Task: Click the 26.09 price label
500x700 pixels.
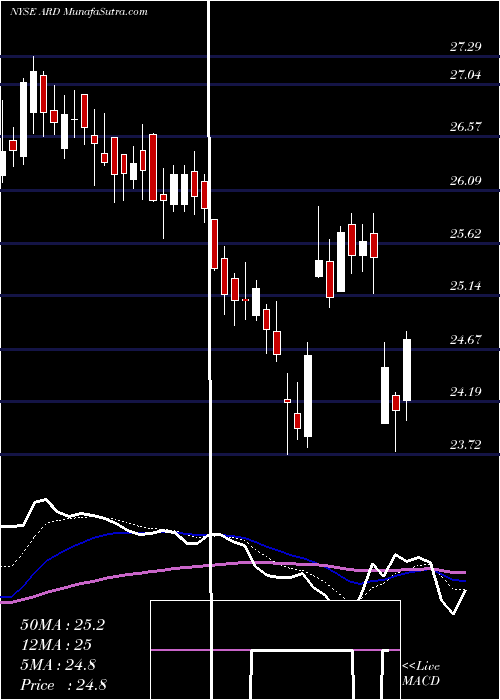Action: point(466,180)
